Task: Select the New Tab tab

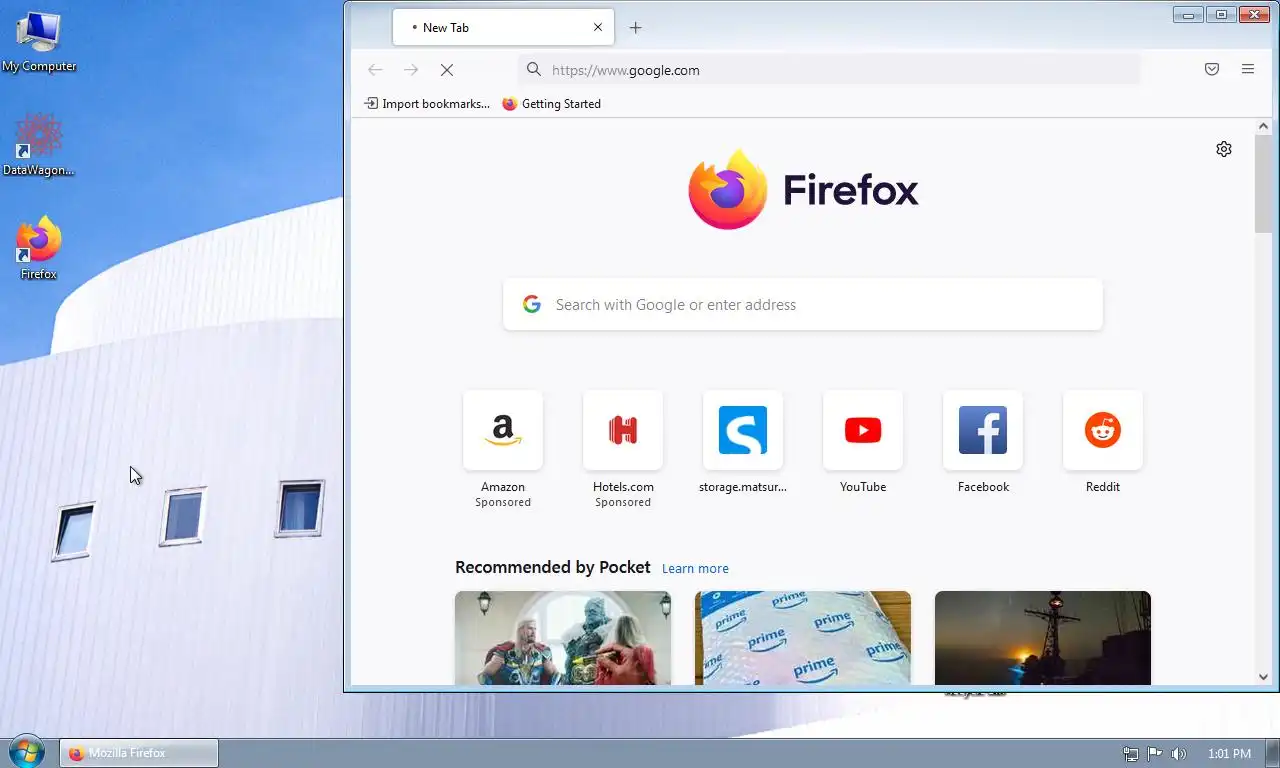Action: [503, 28]
